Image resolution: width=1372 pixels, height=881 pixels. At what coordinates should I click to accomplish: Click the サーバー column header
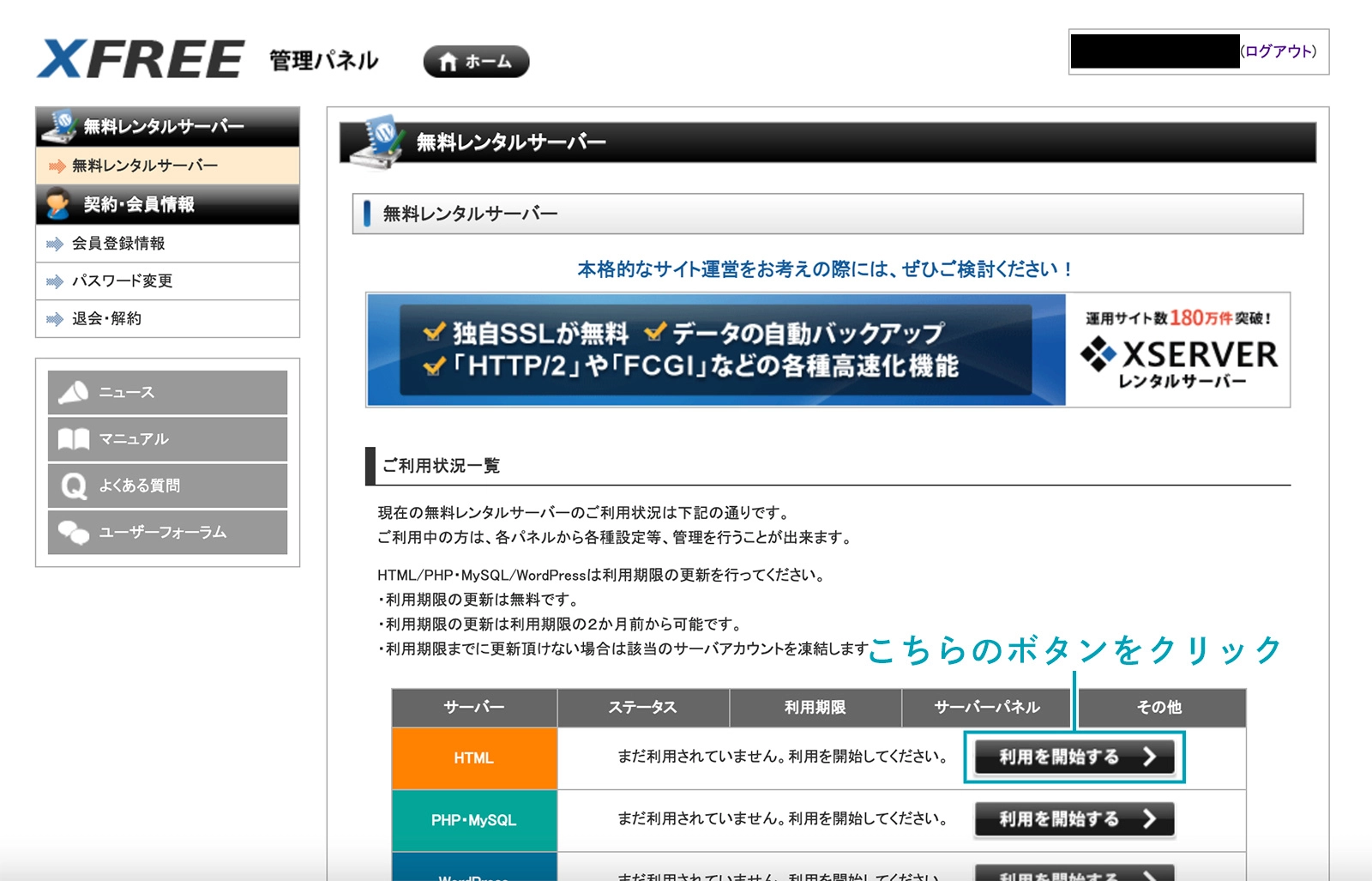pyautogui.click(x=474, y=708)
